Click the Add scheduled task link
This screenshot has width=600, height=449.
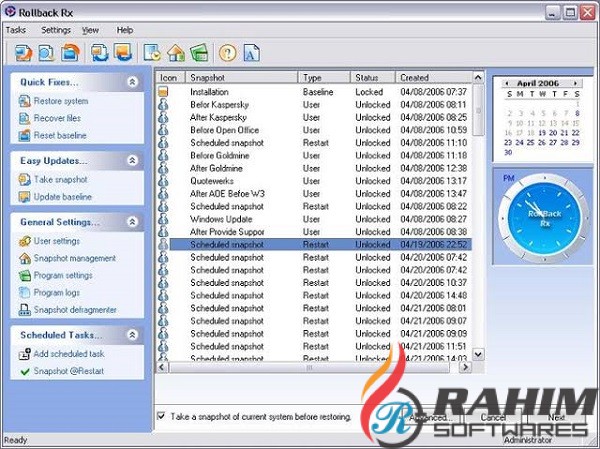click(69, 354)
